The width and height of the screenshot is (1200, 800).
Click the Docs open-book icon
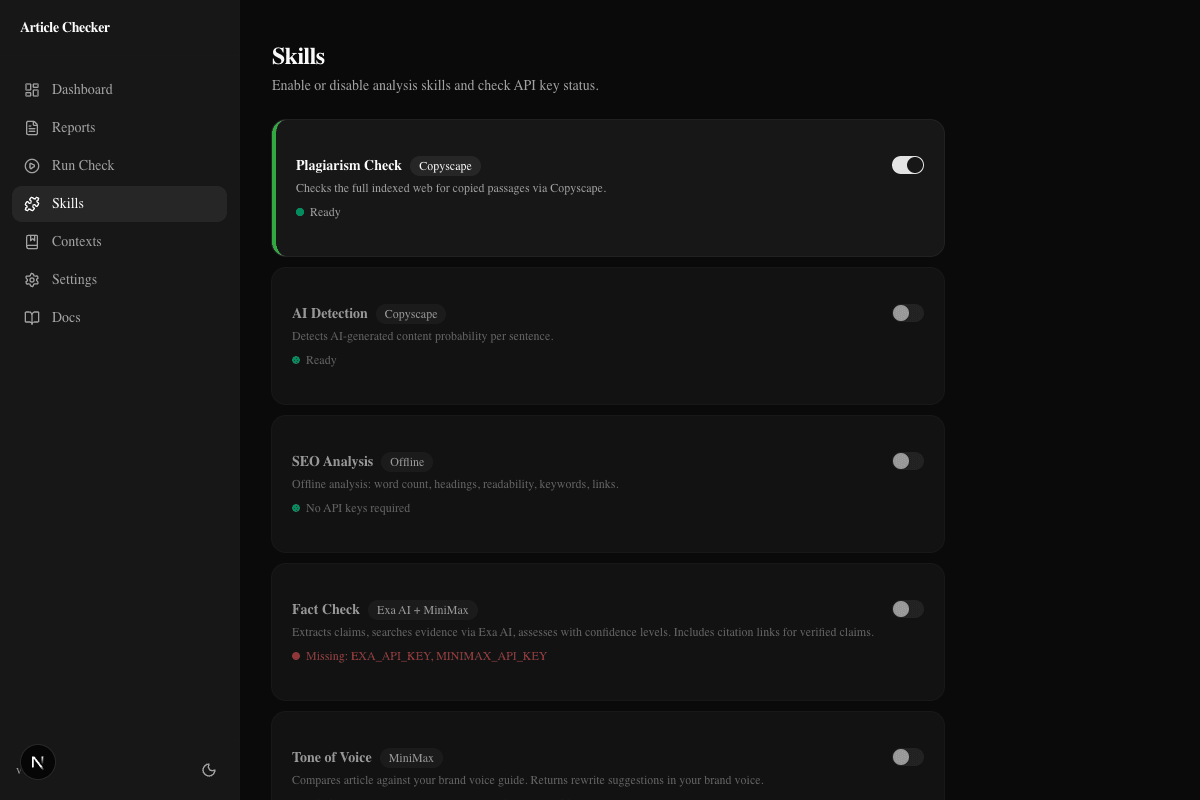click(32, 318)
